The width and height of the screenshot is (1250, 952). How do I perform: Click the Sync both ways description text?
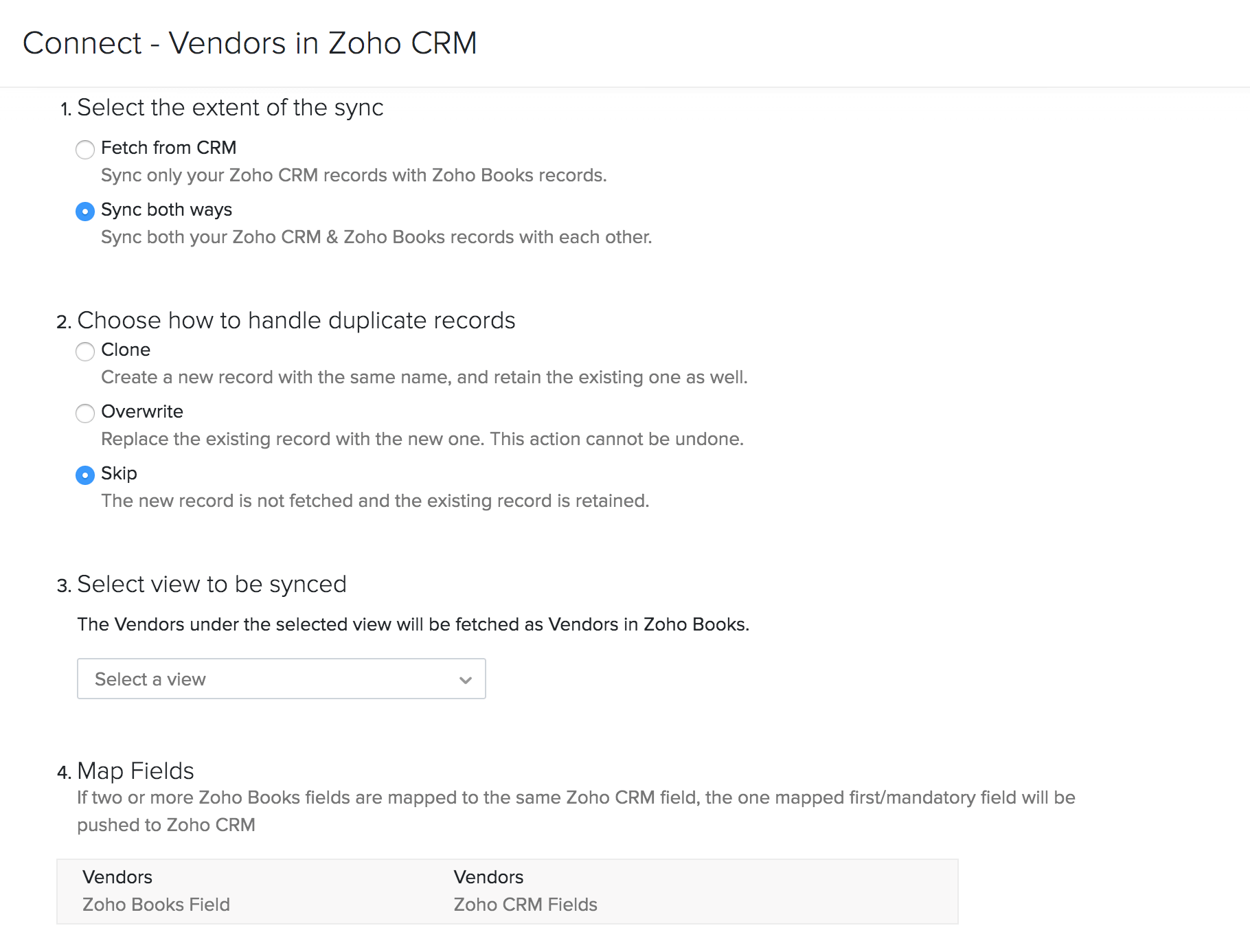tap(376, 237)
